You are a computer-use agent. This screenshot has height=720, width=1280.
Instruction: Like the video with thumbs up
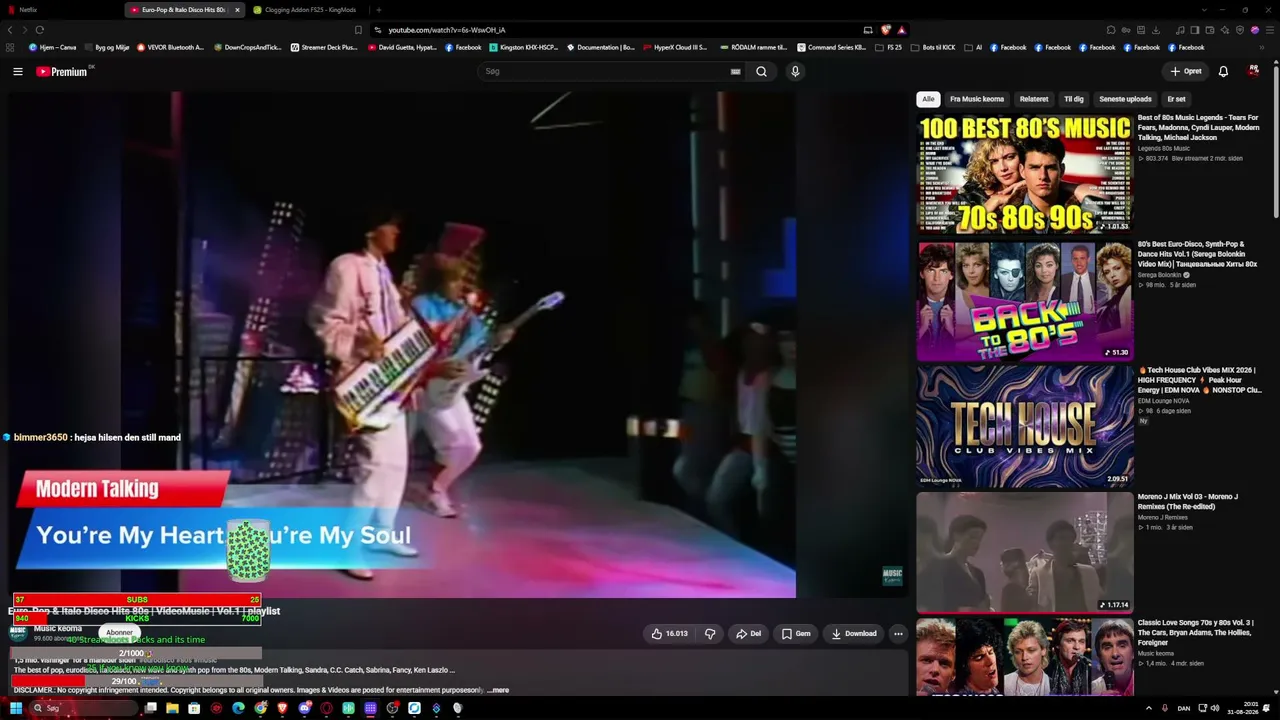click(x=670, y=633)
